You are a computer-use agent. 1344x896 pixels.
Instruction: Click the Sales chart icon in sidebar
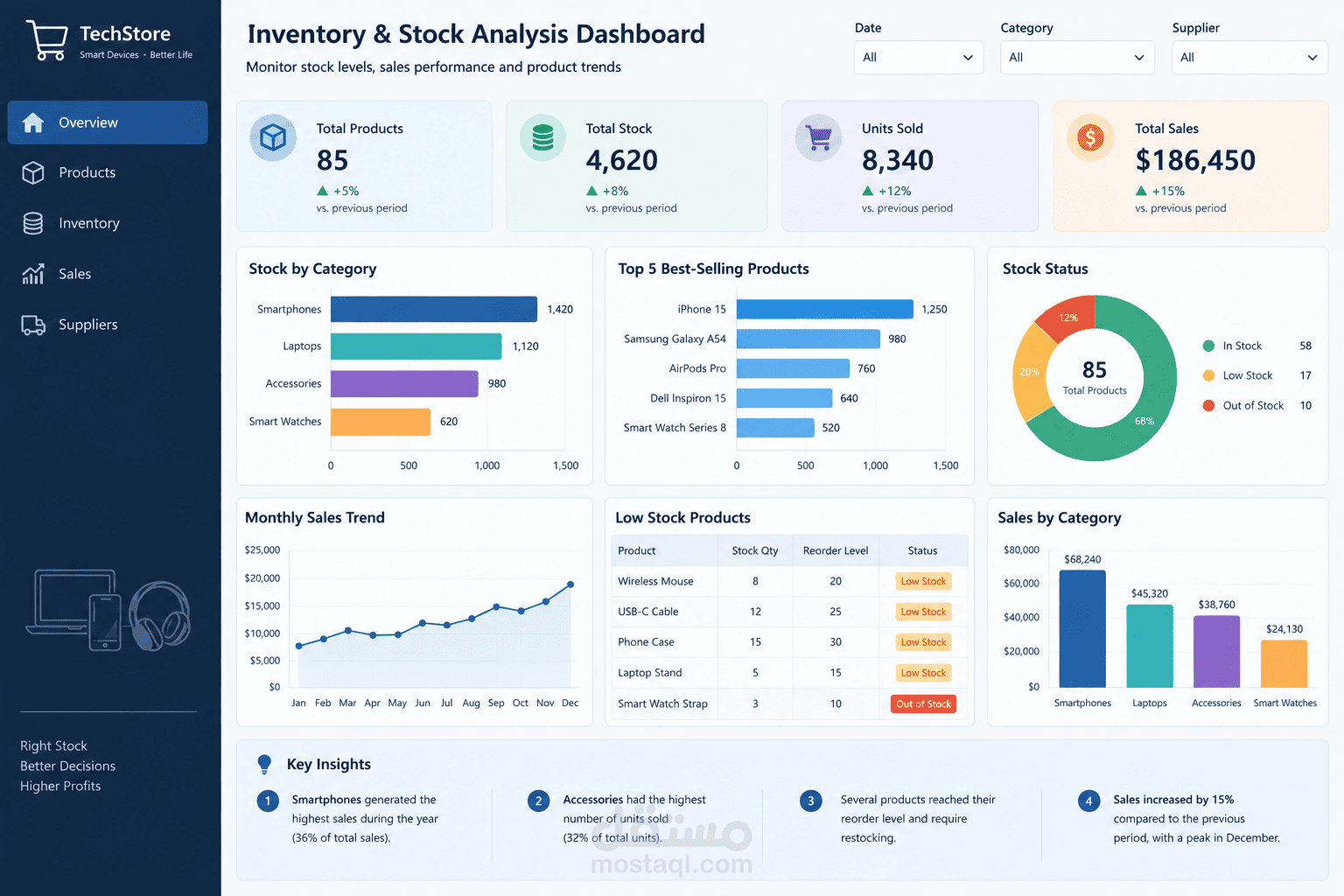tap(33, 274)
